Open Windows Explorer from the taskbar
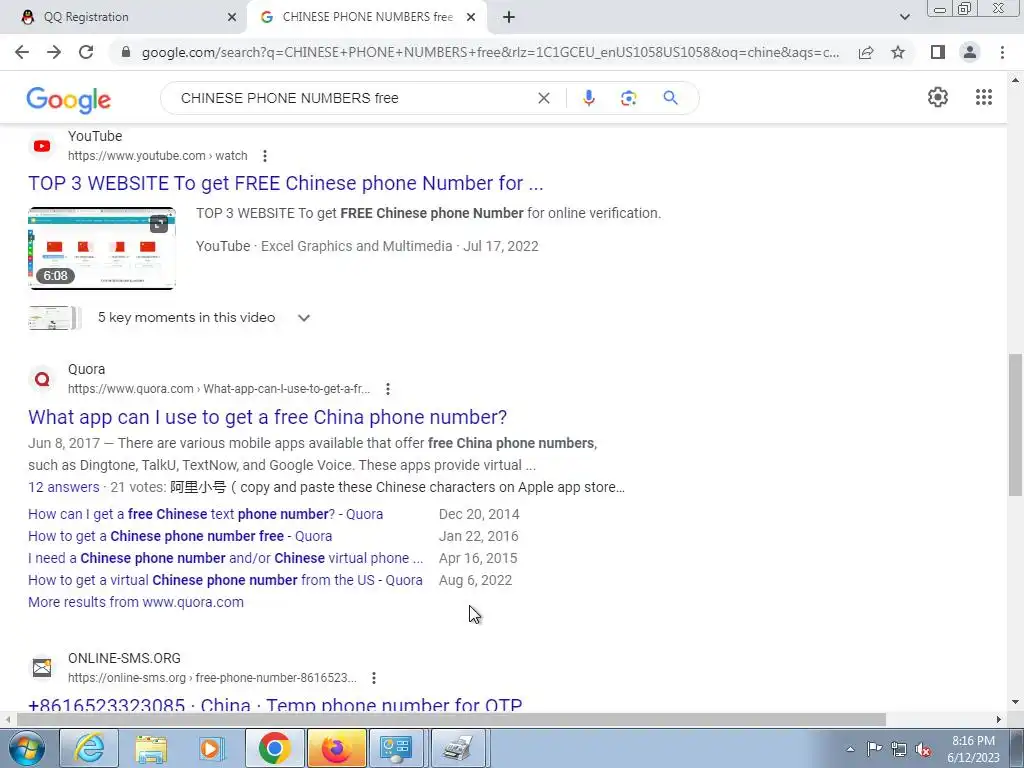This screenshot has height=768, width=1024. (x=150, y=748)
